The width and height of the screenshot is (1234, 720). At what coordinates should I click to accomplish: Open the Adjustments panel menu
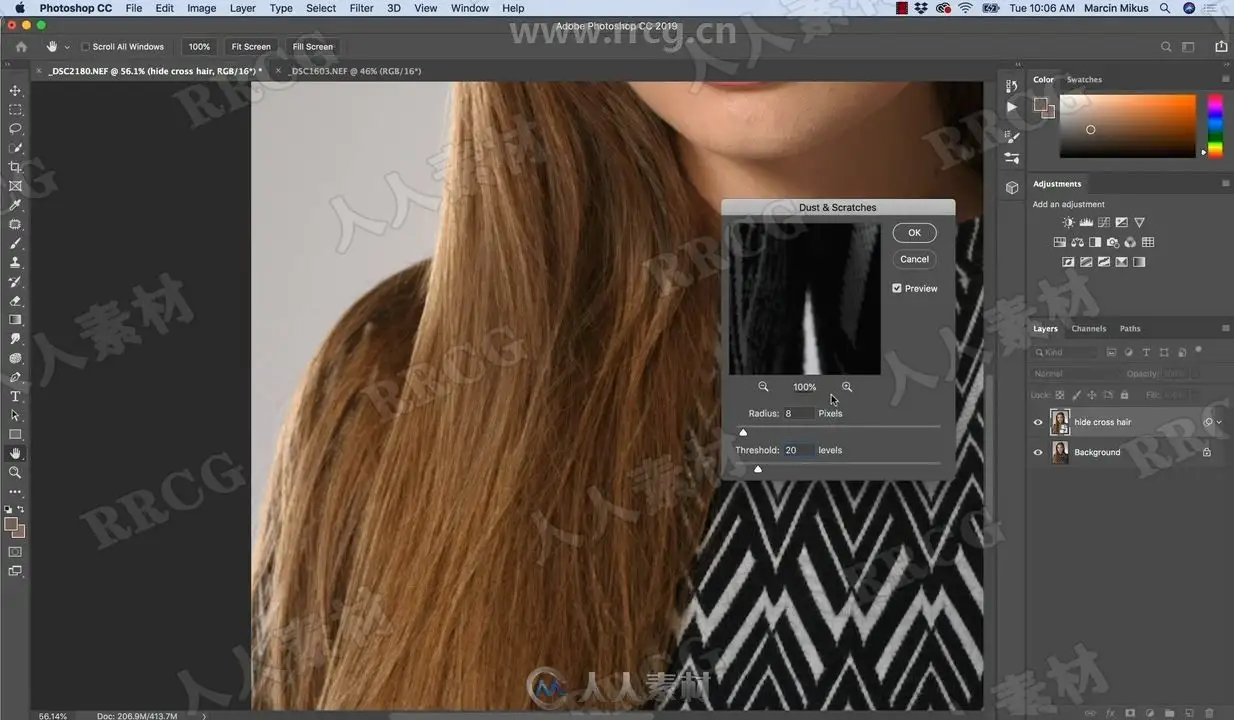pos(1226,184)
